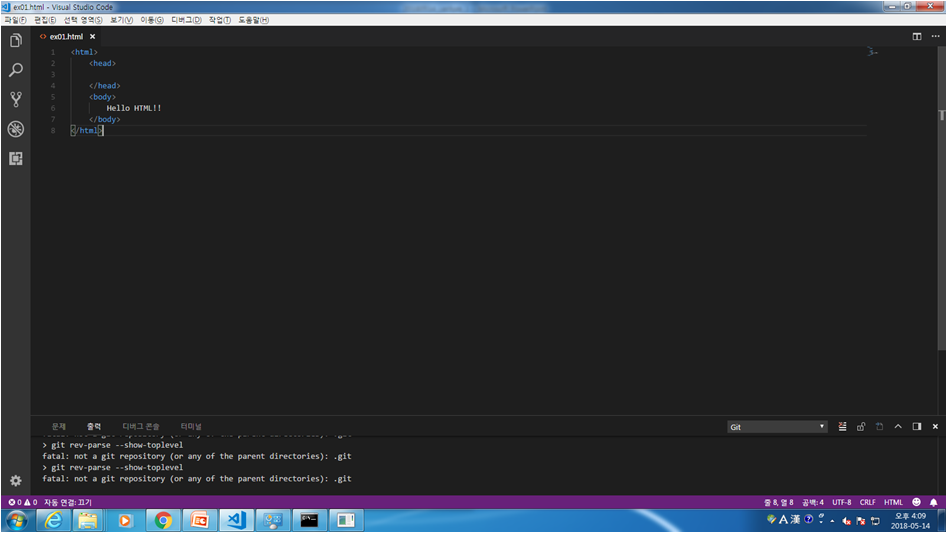The width and height of the screenshot is (947, 533).
Task: Open the Source Control view icon
Action: click(16, 100)
